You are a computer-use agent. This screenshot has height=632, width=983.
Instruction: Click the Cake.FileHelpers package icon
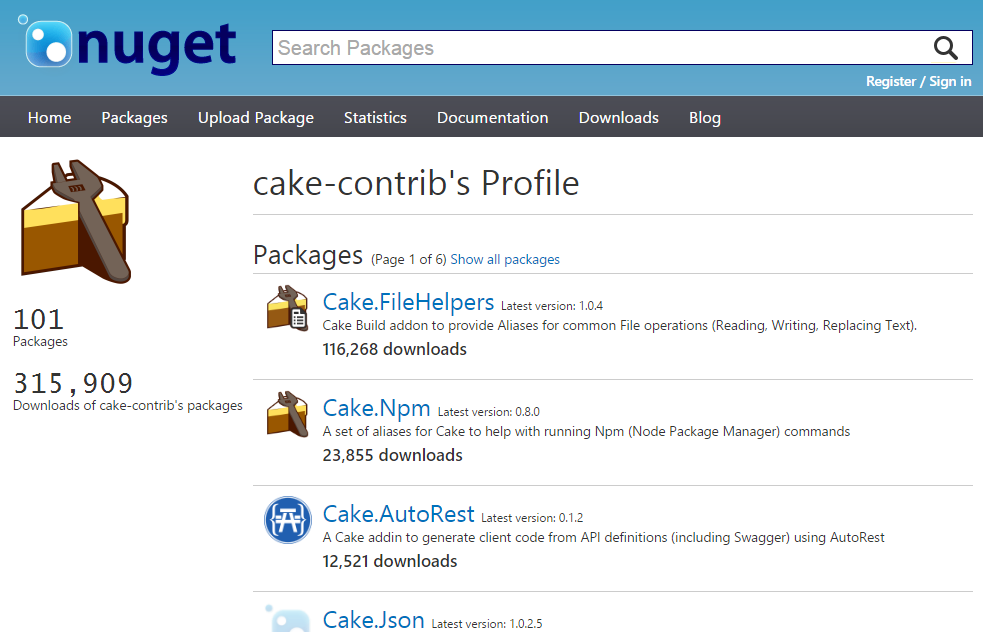click(x=287, y=308)
